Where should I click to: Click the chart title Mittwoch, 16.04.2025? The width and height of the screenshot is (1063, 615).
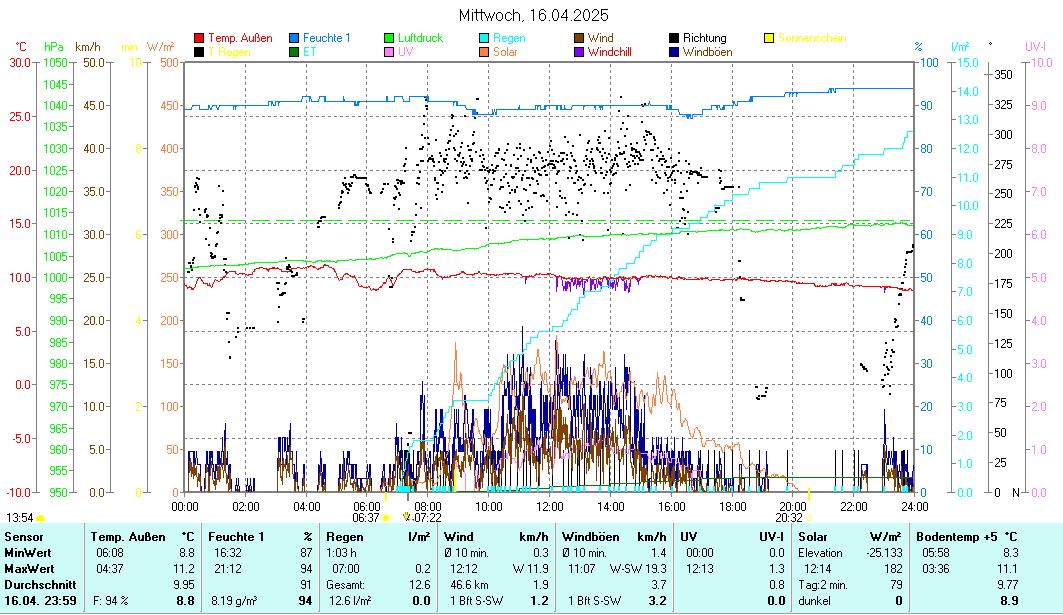tap(533, 16)
